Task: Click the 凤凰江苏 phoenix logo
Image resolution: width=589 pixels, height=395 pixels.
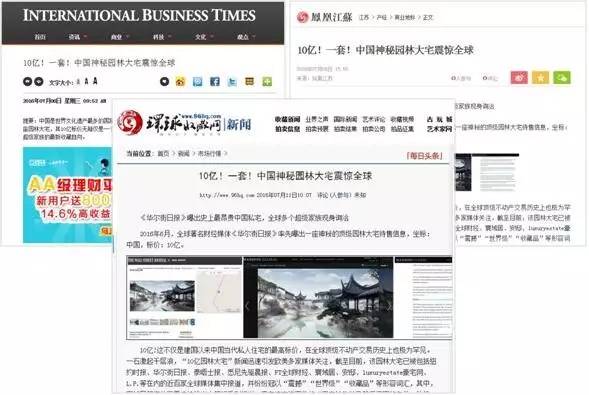Action: click(325, 17)
